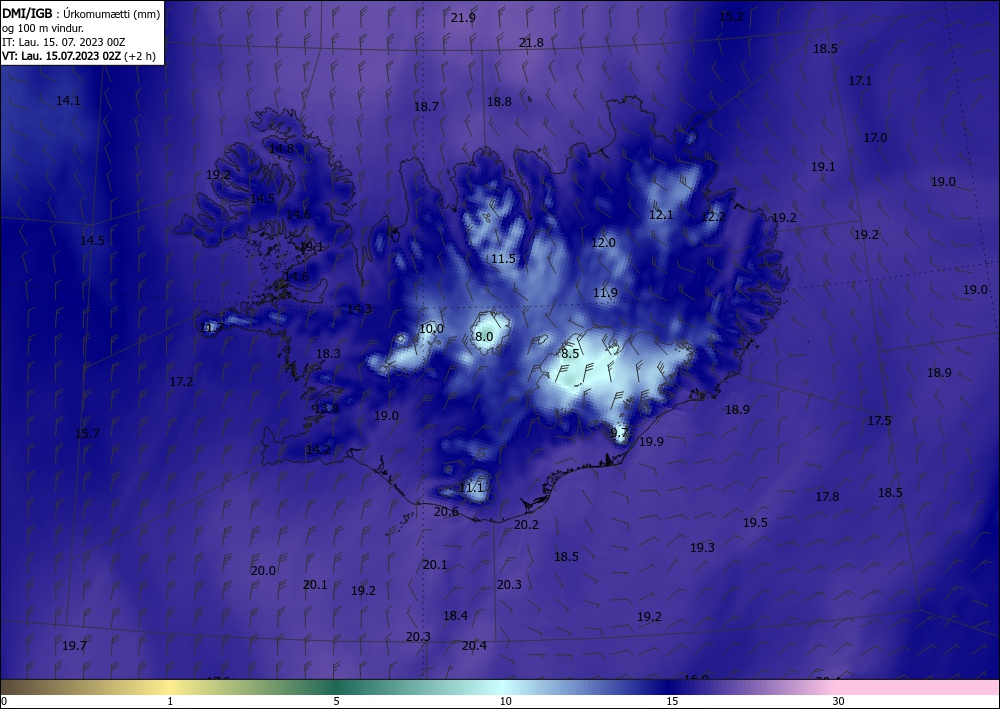
Task: Click the 14.2 value on the map
Action: pyautogui.click(x=318, y=450)
